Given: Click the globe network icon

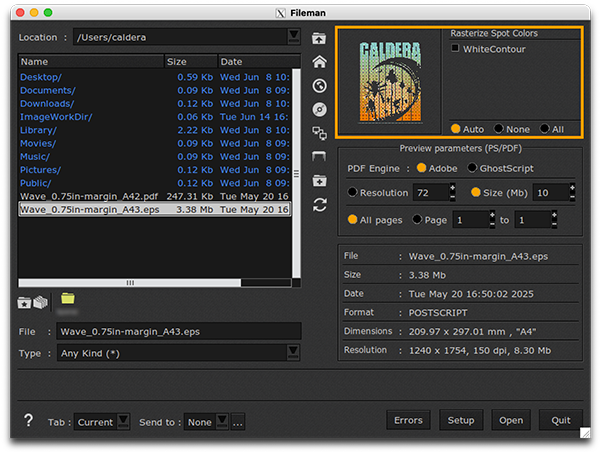Looking at the screenshot, I should (x=319, y=86).
